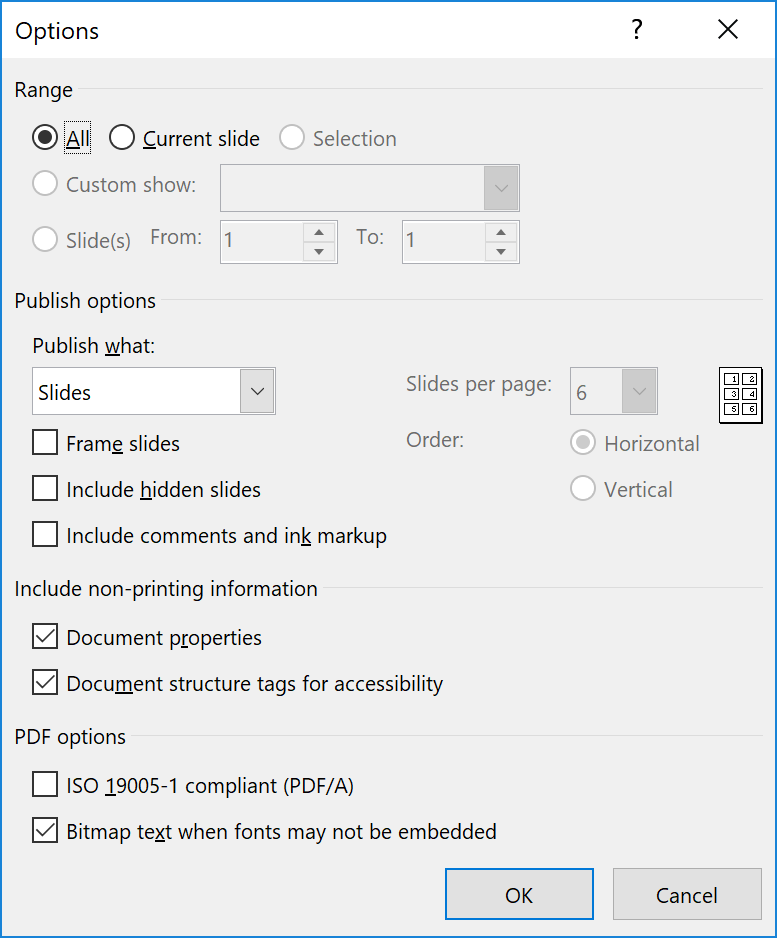
Task: Increase the To slide number with up arrow
Action: (x=500, y=232)
